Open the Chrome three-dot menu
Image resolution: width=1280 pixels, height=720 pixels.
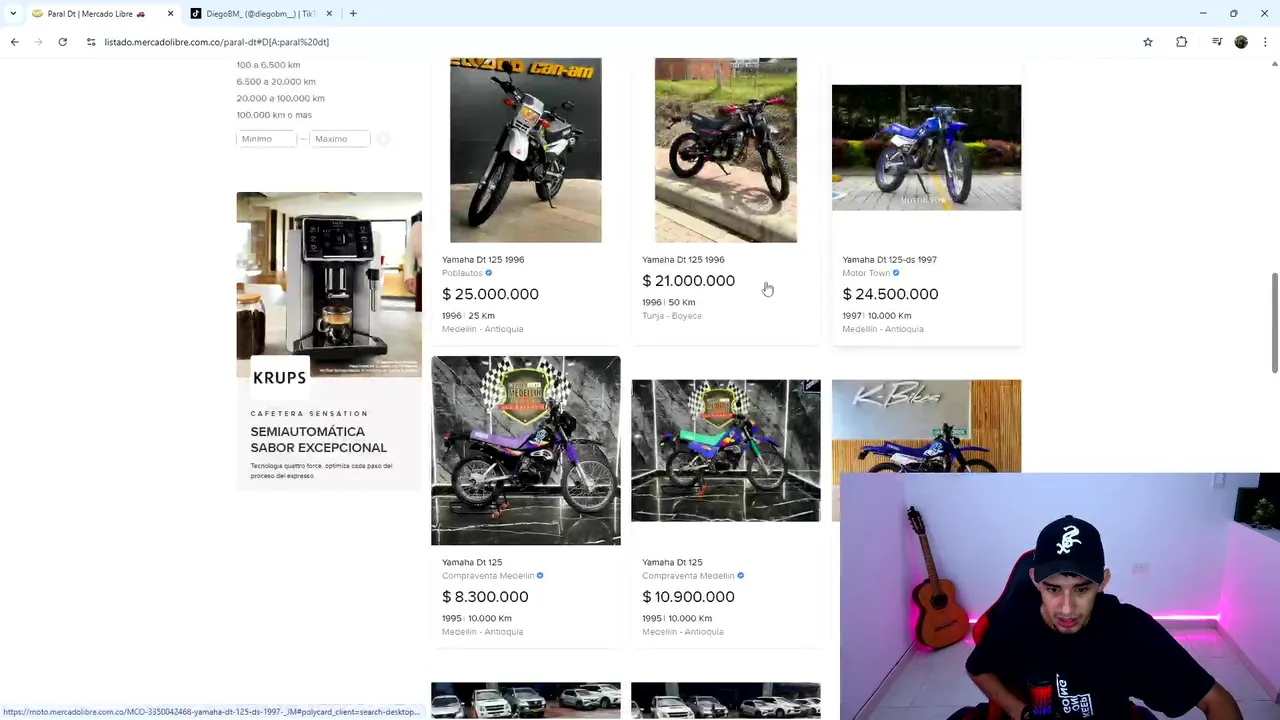pos(1265,42)
